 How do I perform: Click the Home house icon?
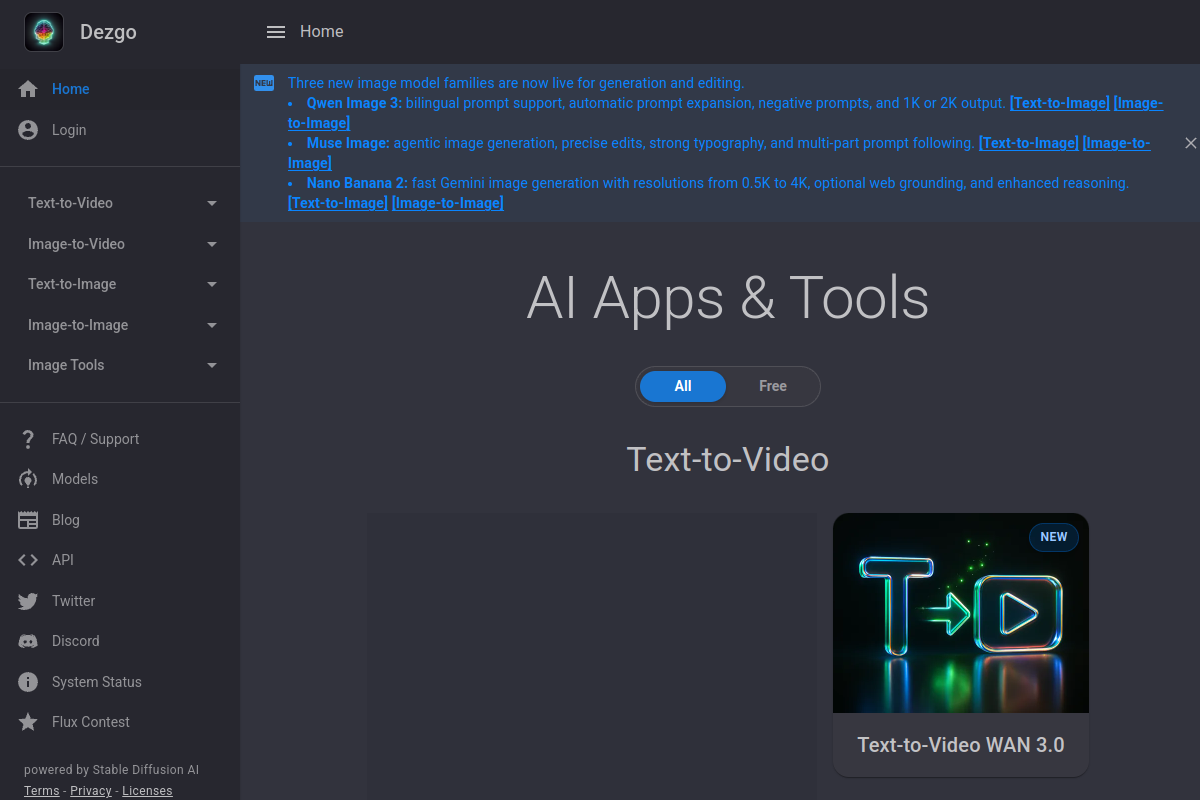click(x=28, y=89)
